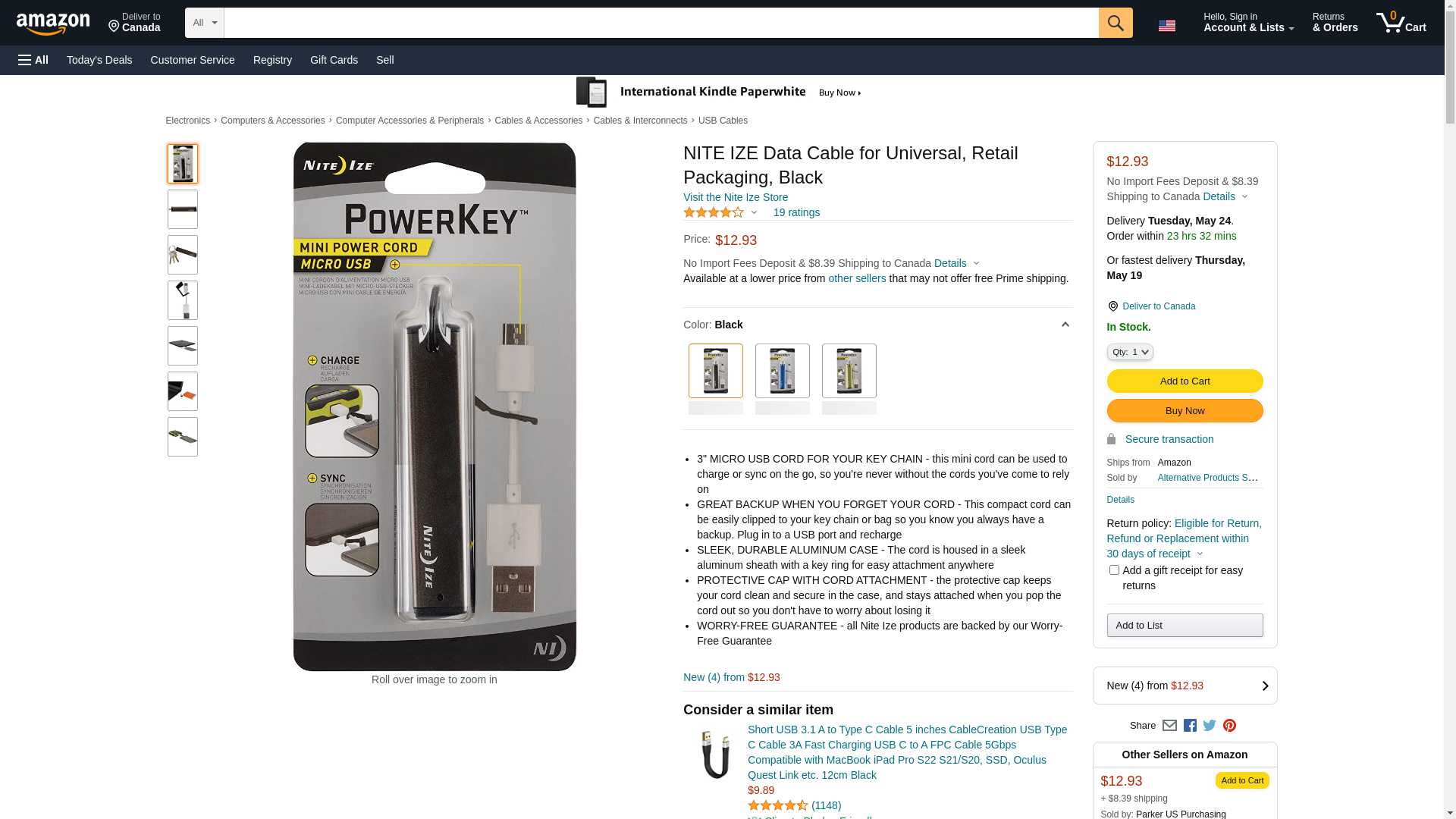Image resolution: width=1456 pixels, height=819 pixels.
Task: Click the search magnifier Go button
Action: point(1115,23)
